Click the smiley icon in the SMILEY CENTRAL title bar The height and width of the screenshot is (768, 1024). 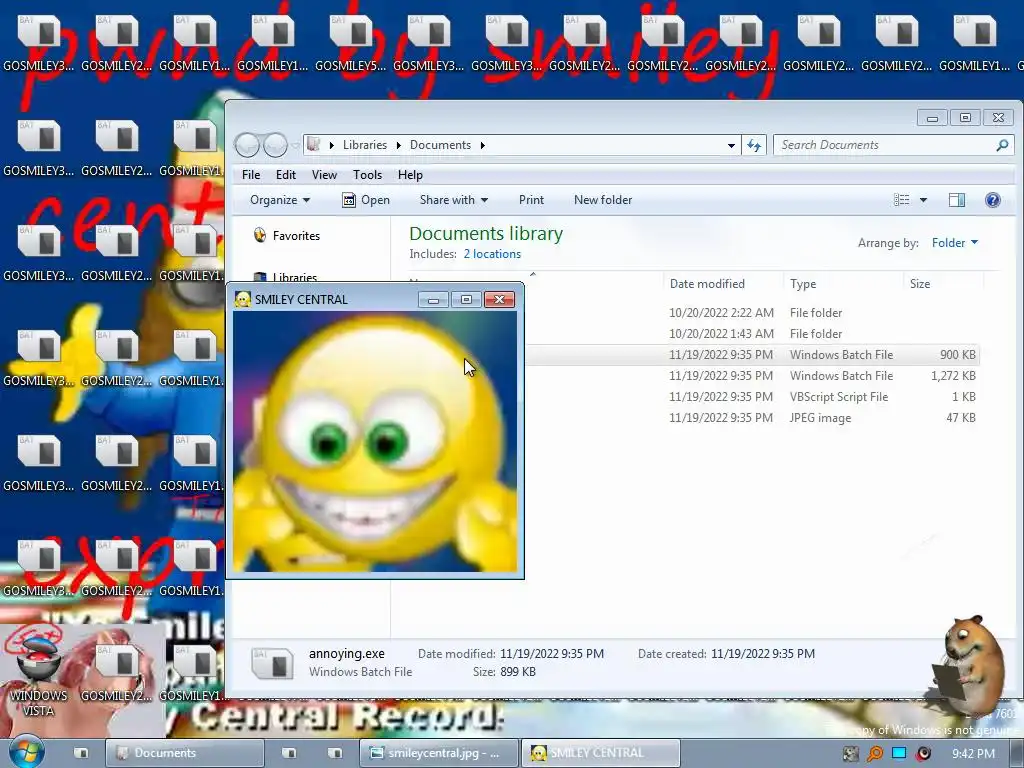pos(243,299)
